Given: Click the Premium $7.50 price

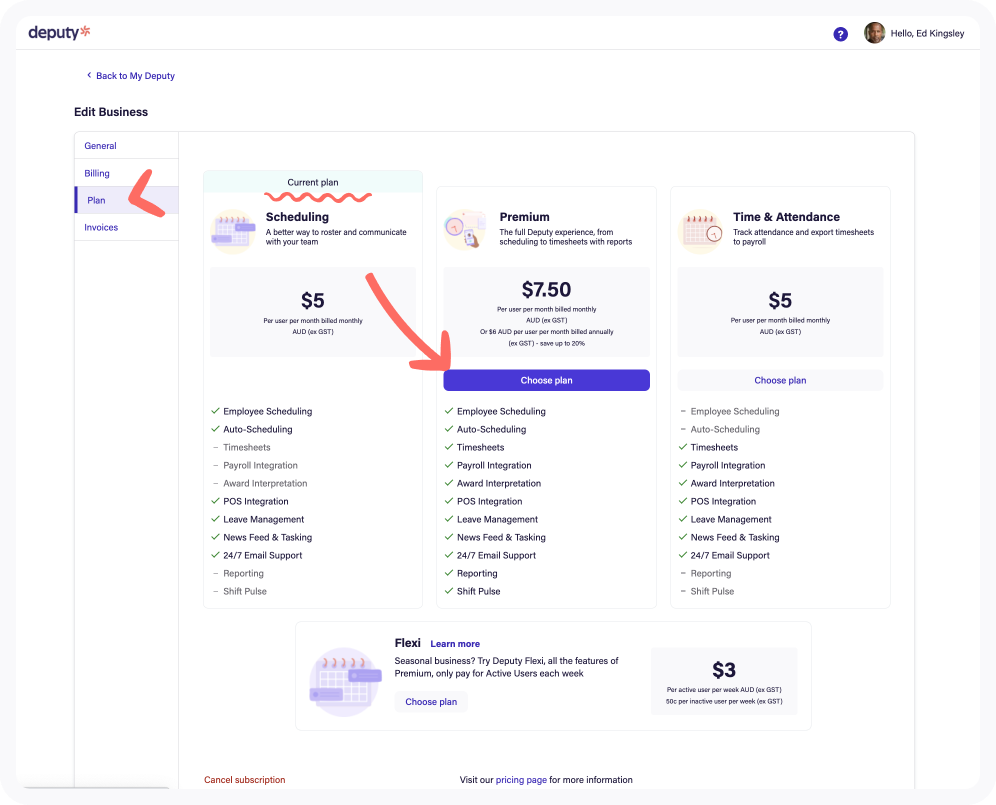Looking at the screenshot, I should click(546, 290).
